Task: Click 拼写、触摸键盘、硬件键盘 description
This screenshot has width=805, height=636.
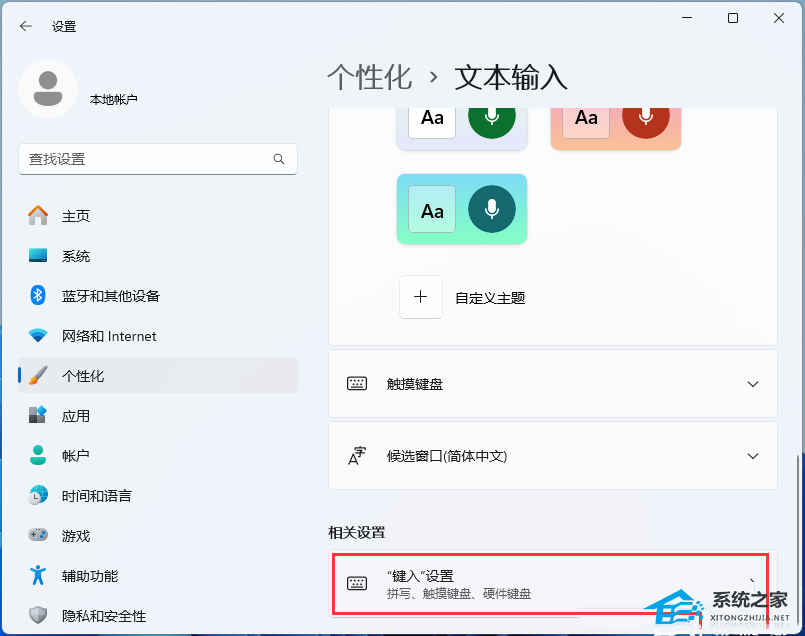Action: click(459, 594)
